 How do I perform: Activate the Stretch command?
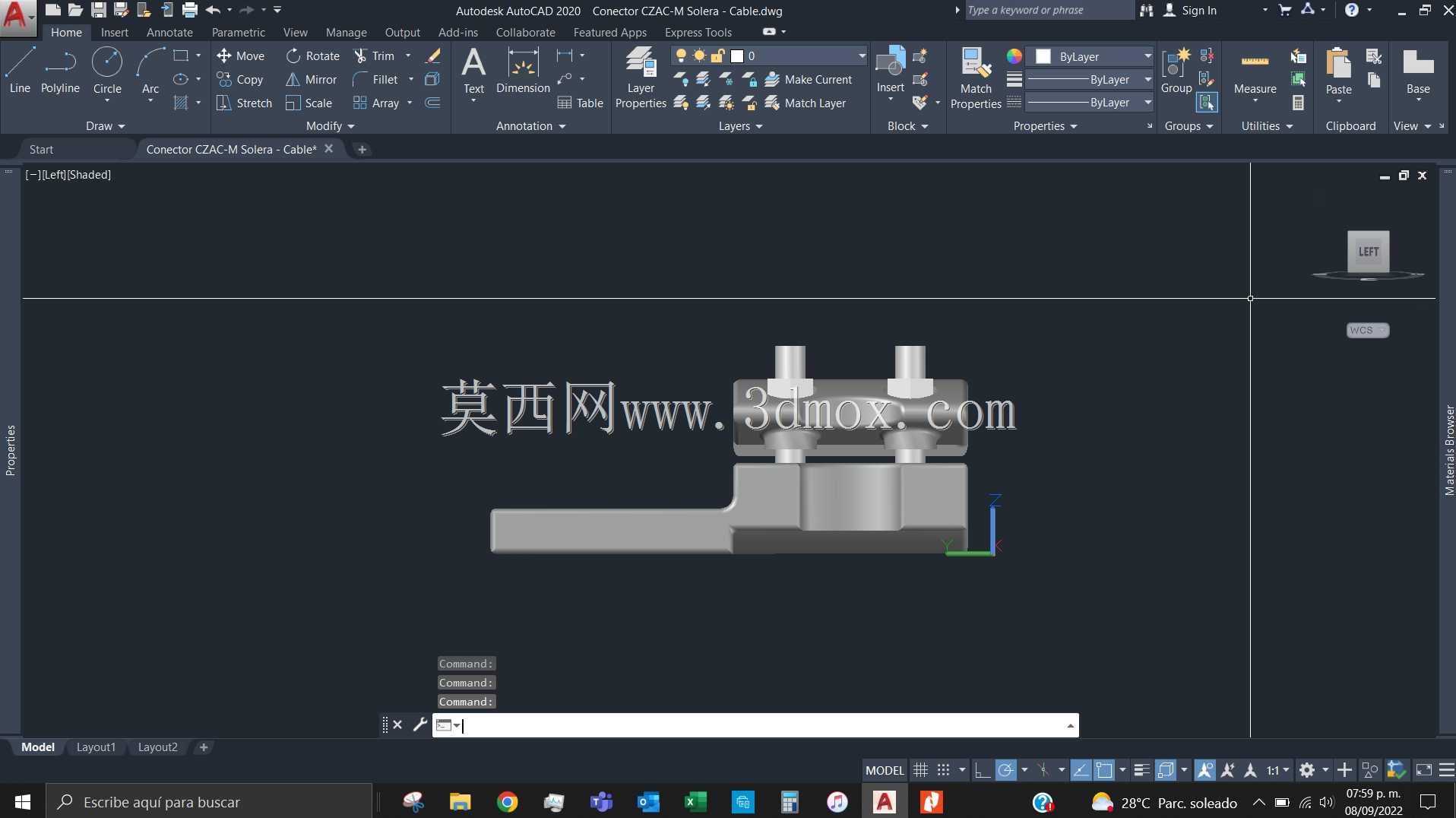click(x=244, y=103)
